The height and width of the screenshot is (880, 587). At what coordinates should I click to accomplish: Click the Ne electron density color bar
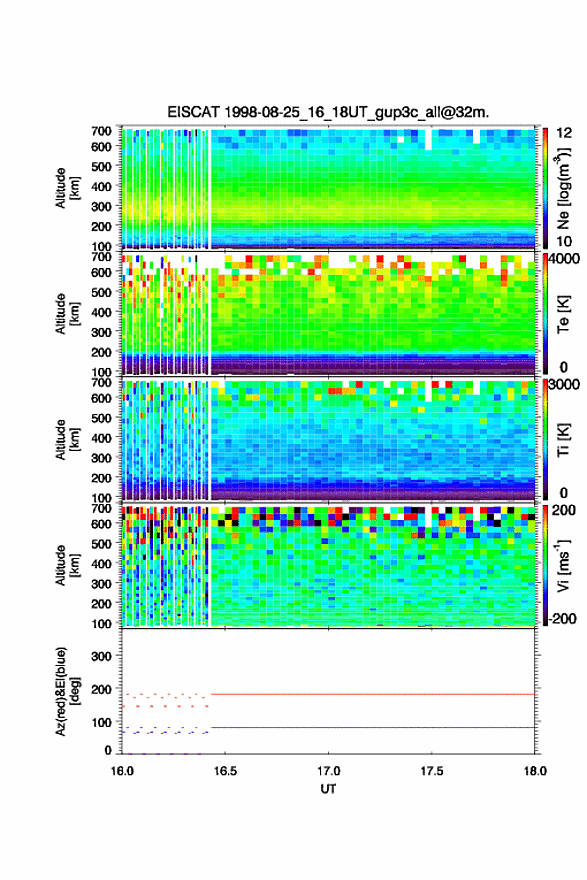[x=545, y=187]
